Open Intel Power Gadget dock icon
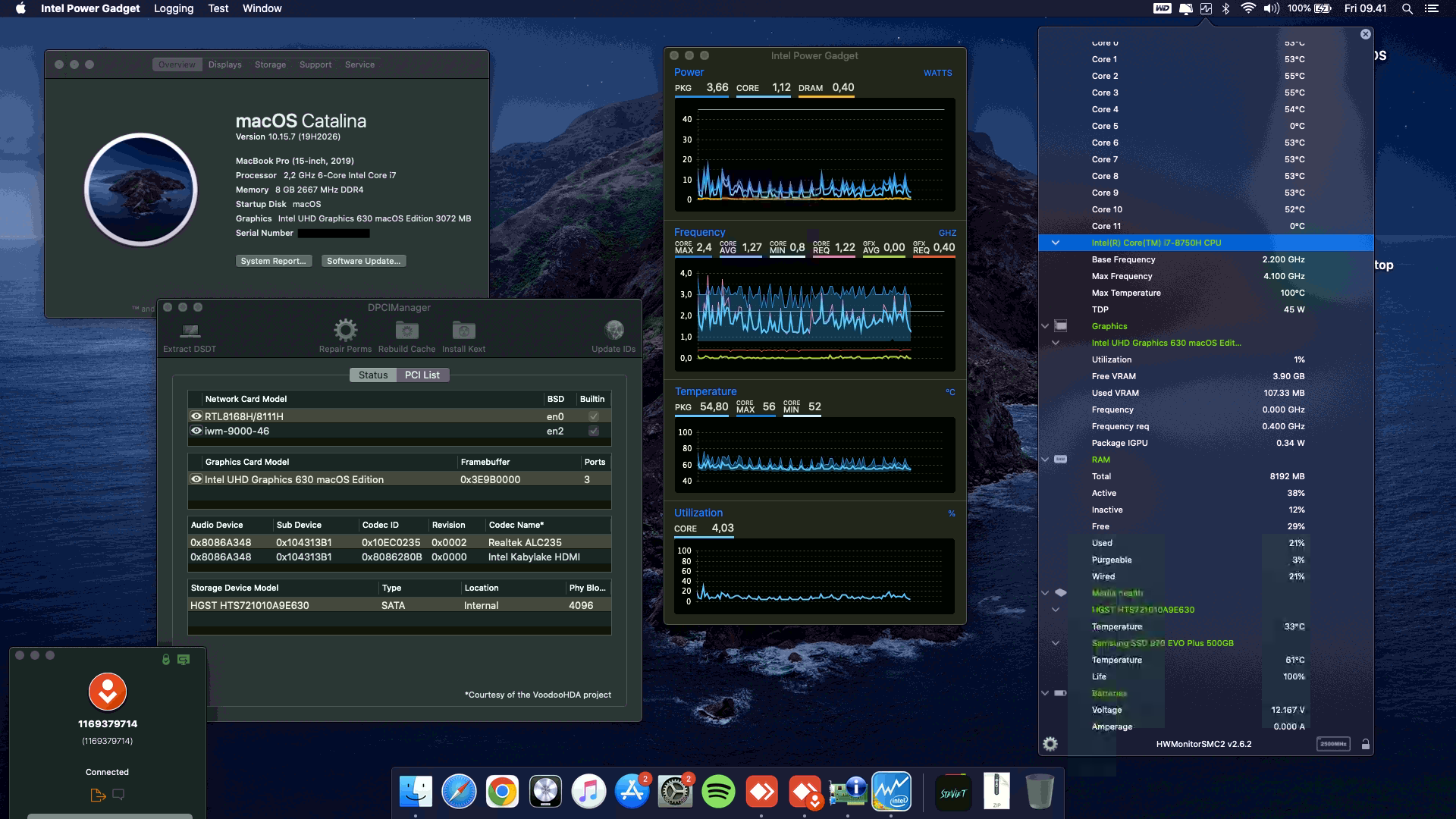Viewport: 1456px width, 819px height. click(x=890, y=792)
